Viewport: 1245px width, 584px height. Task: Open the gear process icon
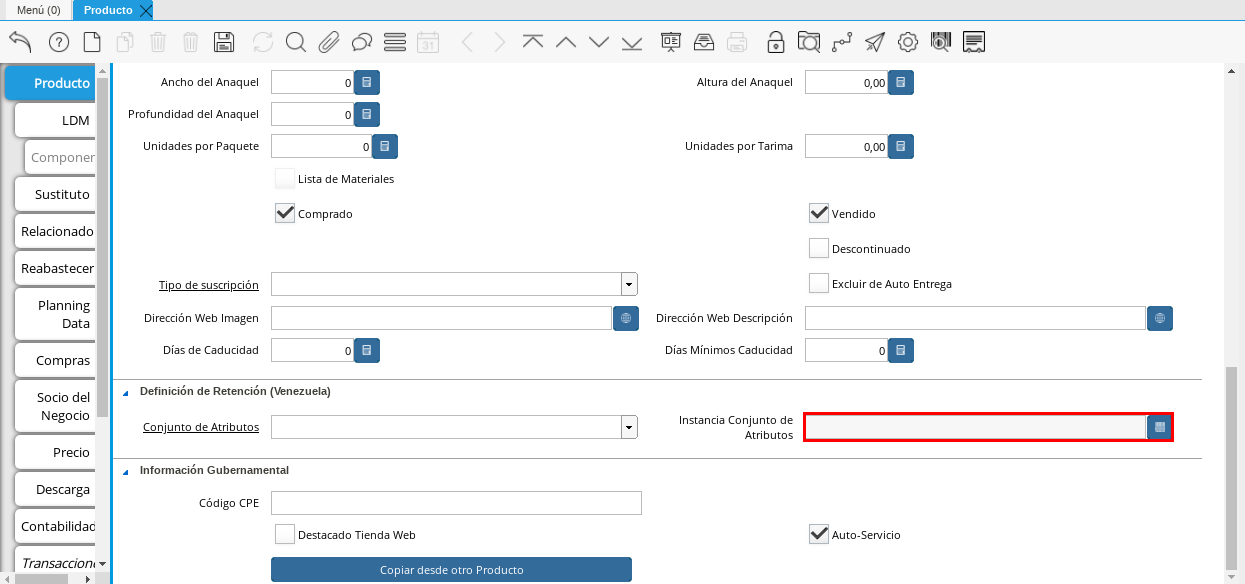coord(907,42)
